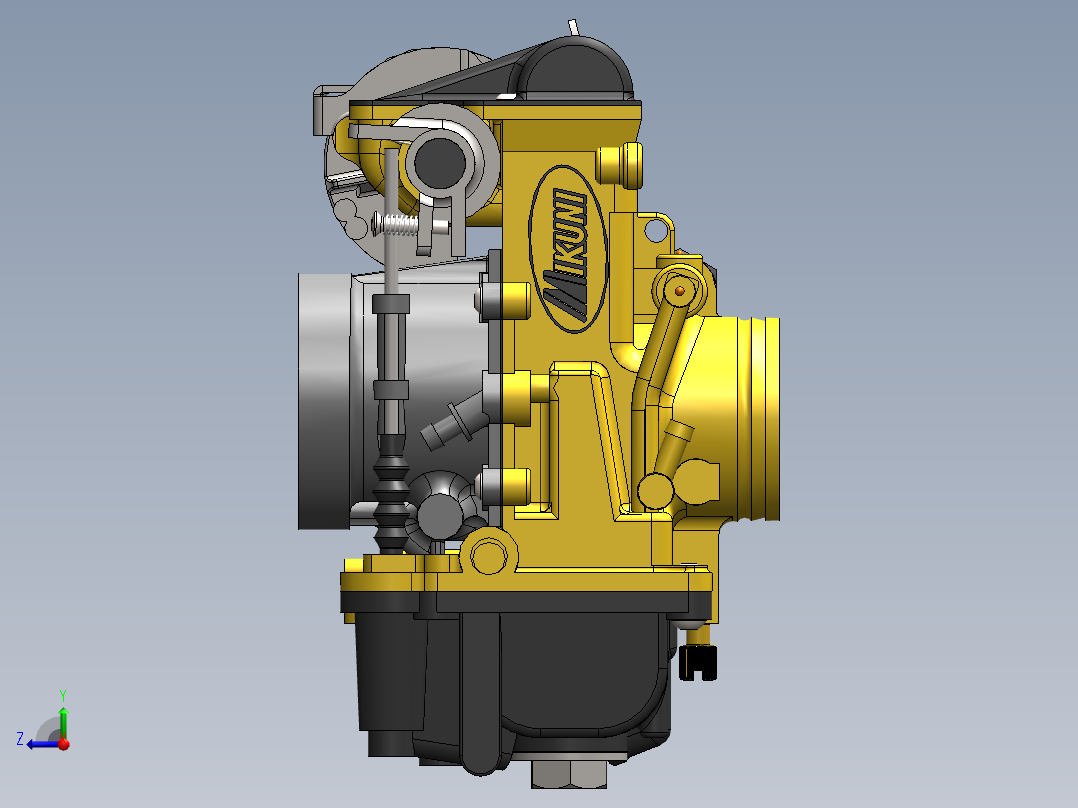Click the red origin ball of the triad

point(64,744)
